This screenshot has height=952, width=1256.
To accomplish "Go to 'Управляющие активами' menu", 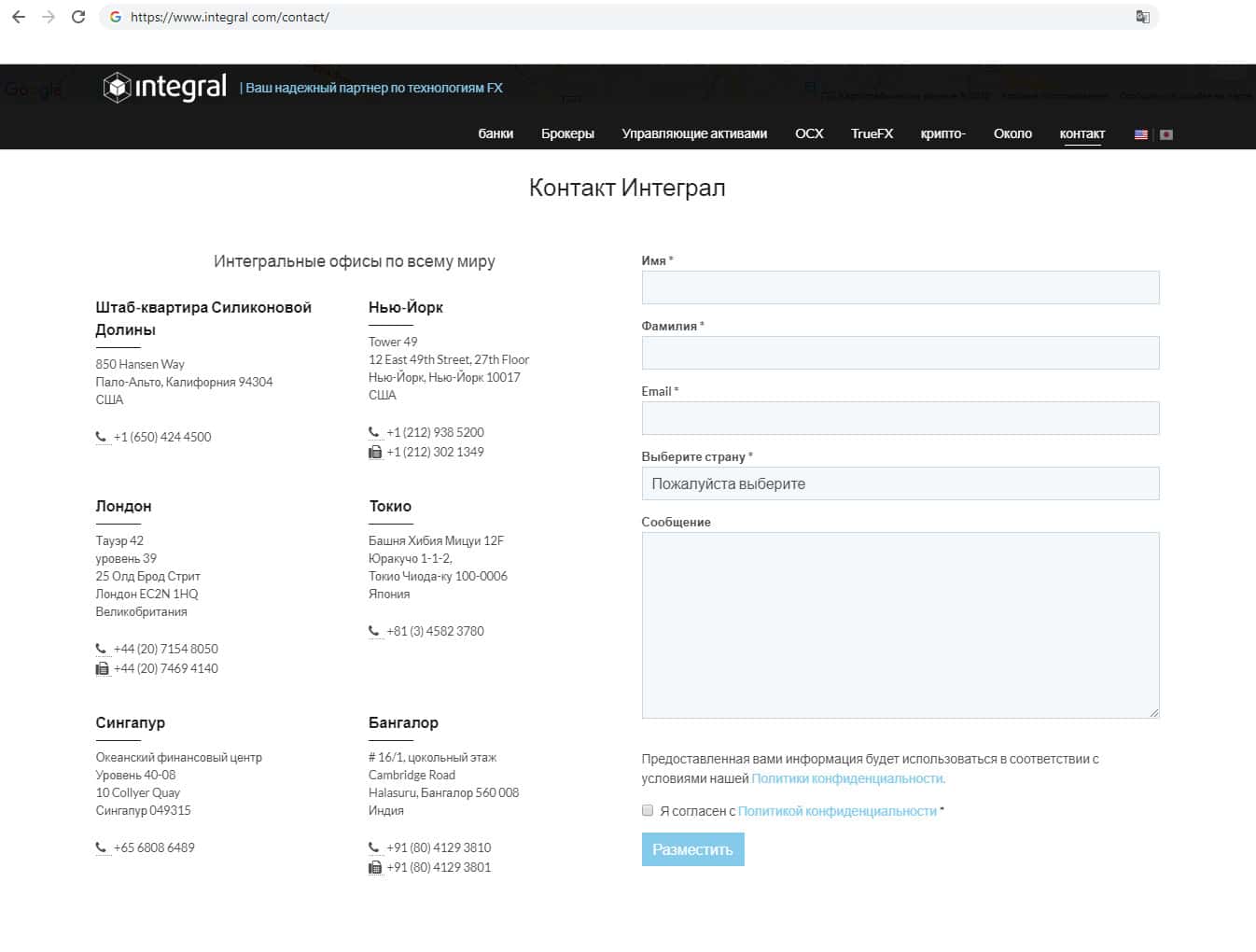I will [x=694, y=133].
